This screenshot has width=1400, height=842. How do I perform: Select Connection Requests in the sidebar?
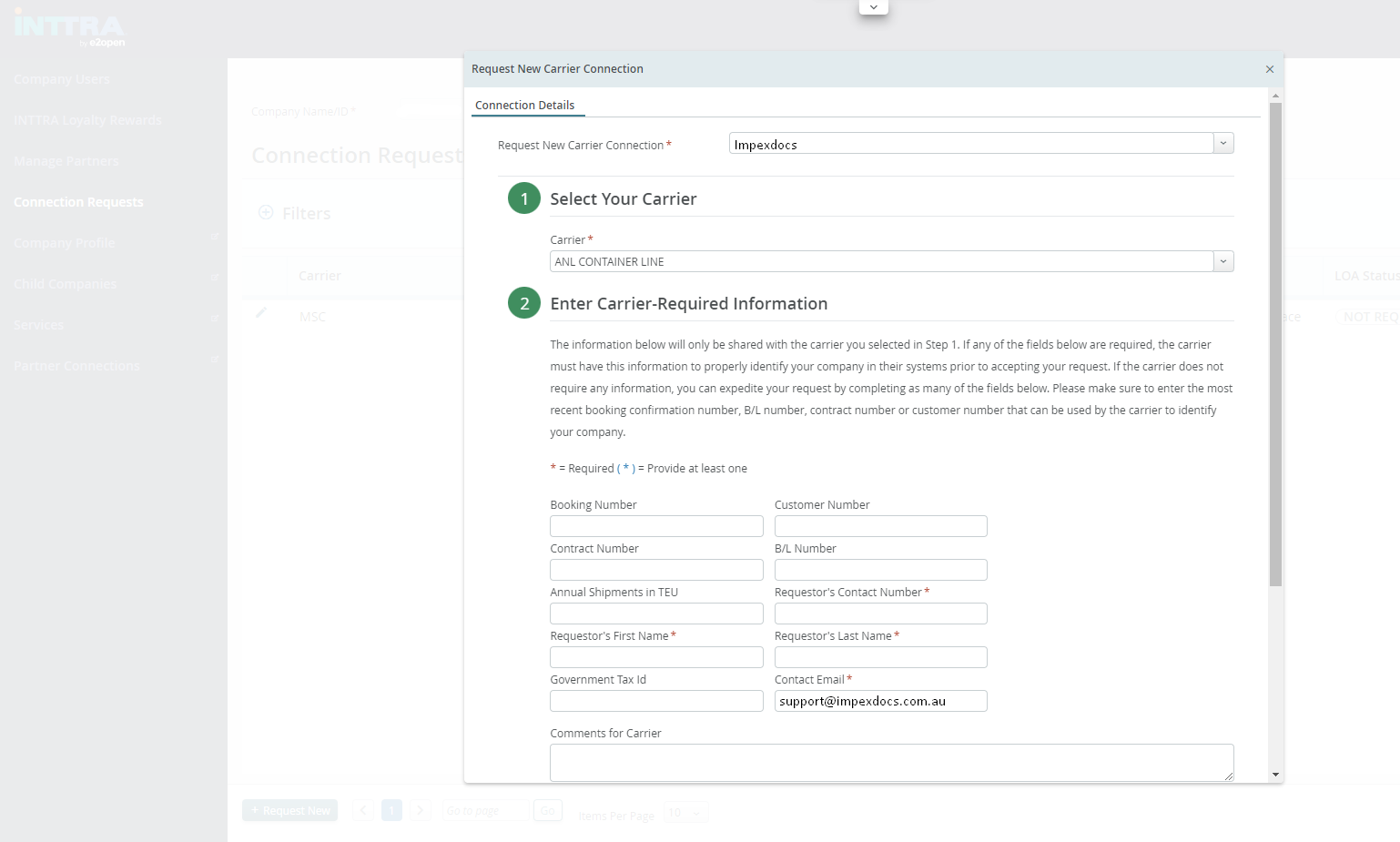pyautogui.click(x=78, y=202)
